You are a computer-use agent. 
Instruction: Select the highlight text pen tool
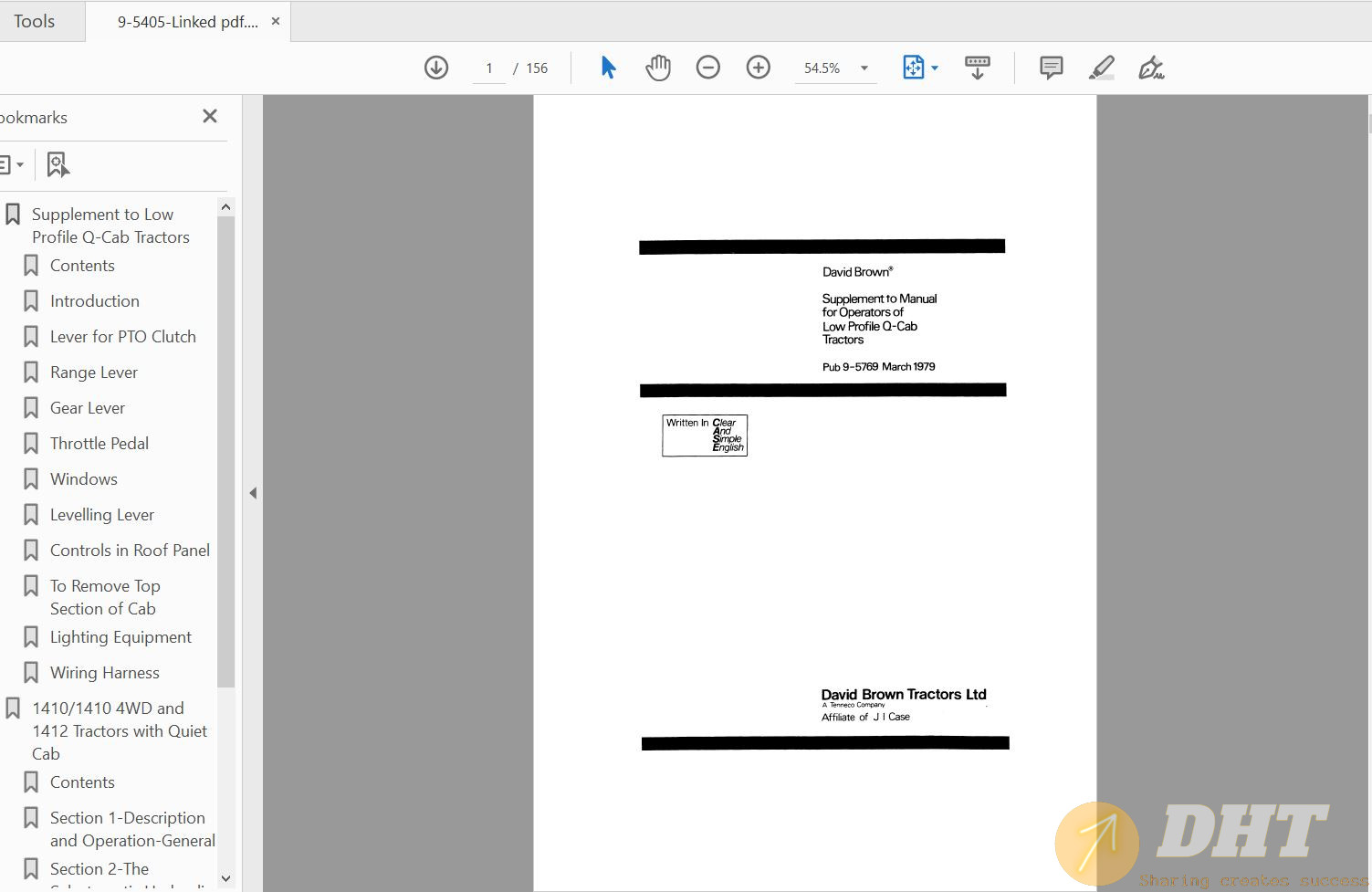(x=1102, y=68)
